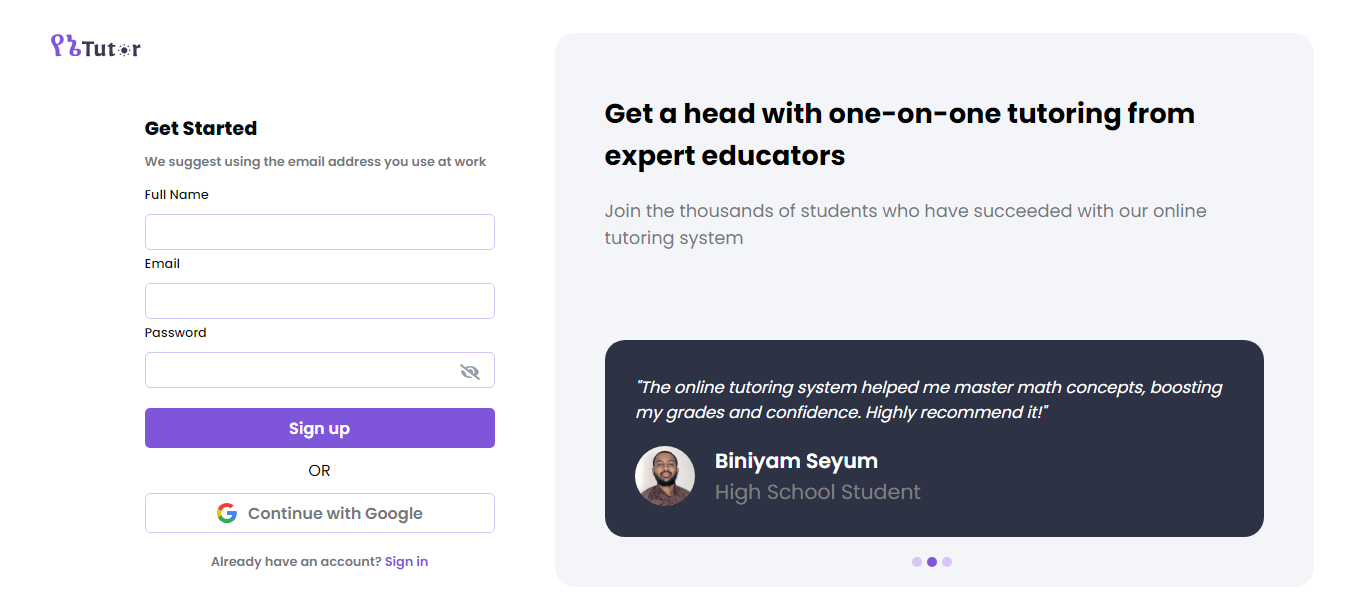The height and width of the screenshot is (600, 1357).
Task: Select the third carousel dot
Action: coord(947,561)
